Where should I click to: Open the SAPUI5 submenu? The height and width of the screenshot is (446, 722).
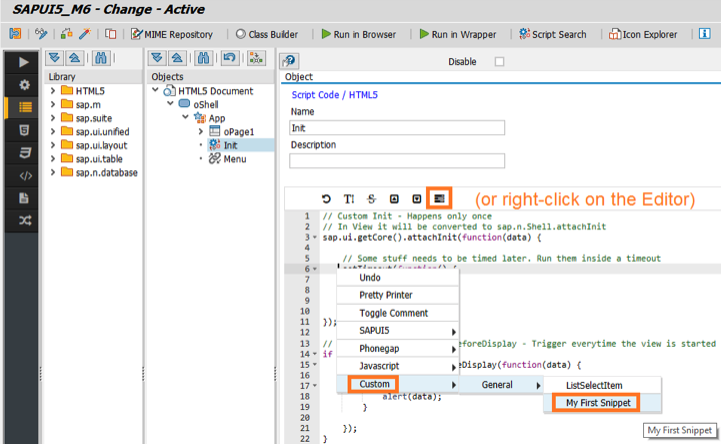pos(398,330)
